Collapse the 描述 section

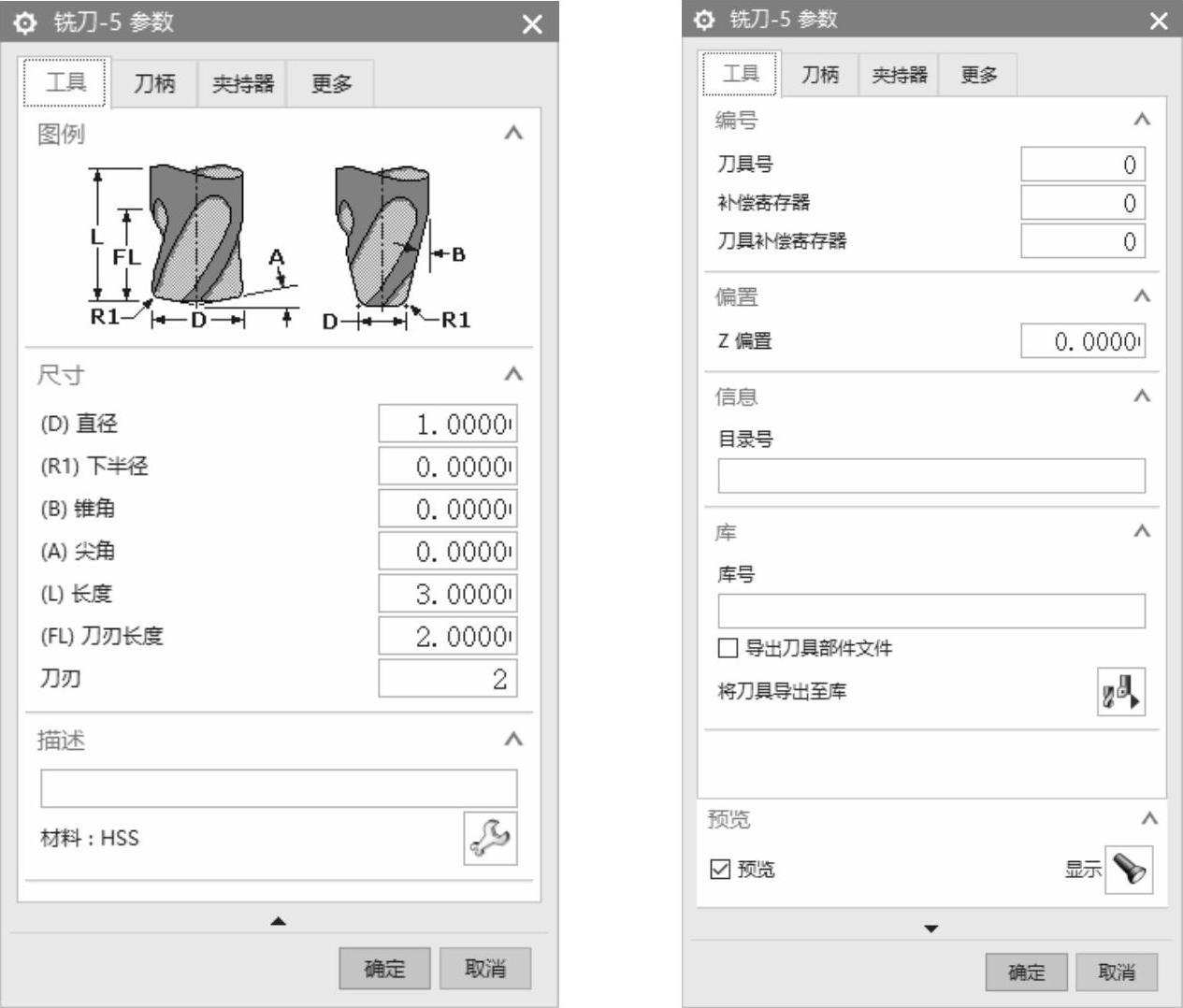[512, 740]
